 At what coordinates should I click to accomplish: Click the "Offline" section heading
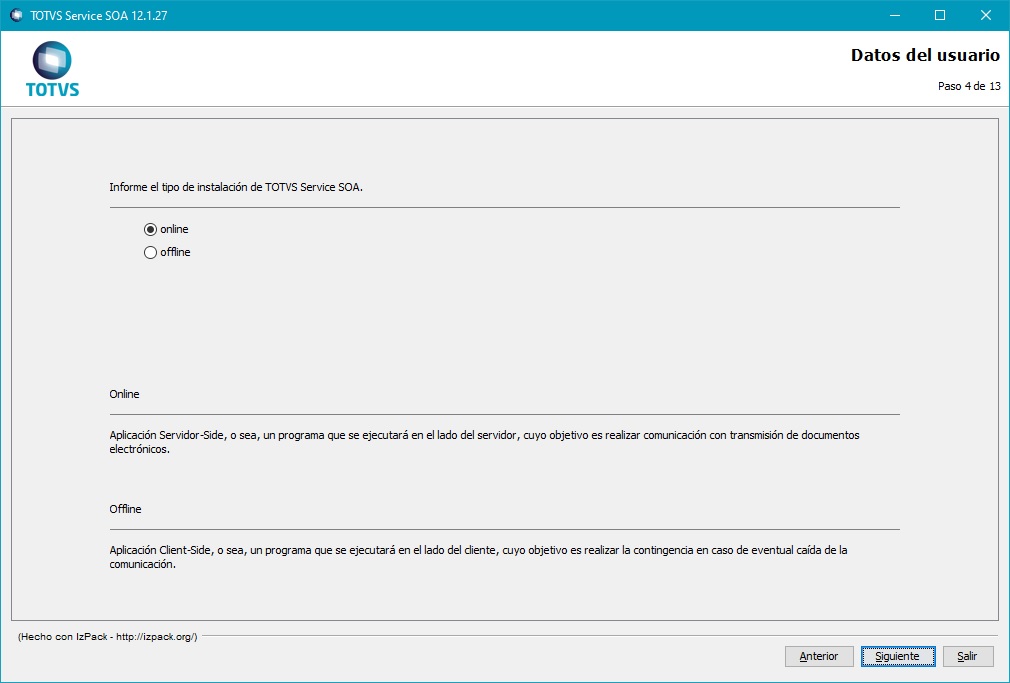pos(125,509)
